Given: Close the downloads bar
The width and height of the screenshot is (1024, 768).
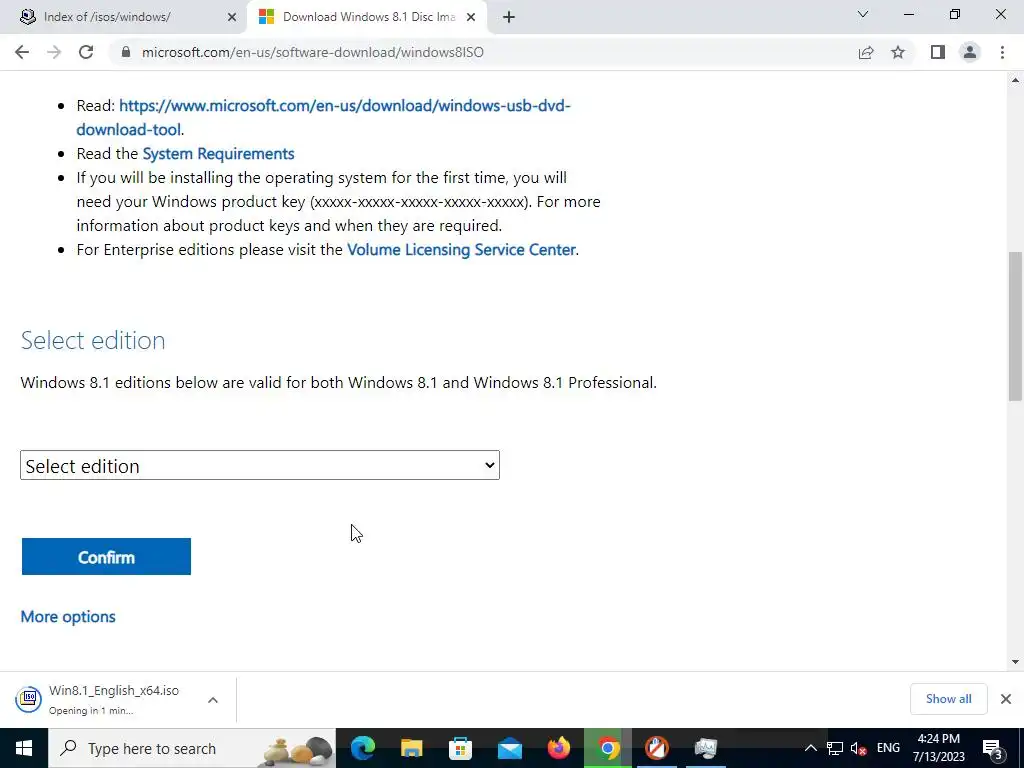Looking at the screenshot, I should (1006, 699).
